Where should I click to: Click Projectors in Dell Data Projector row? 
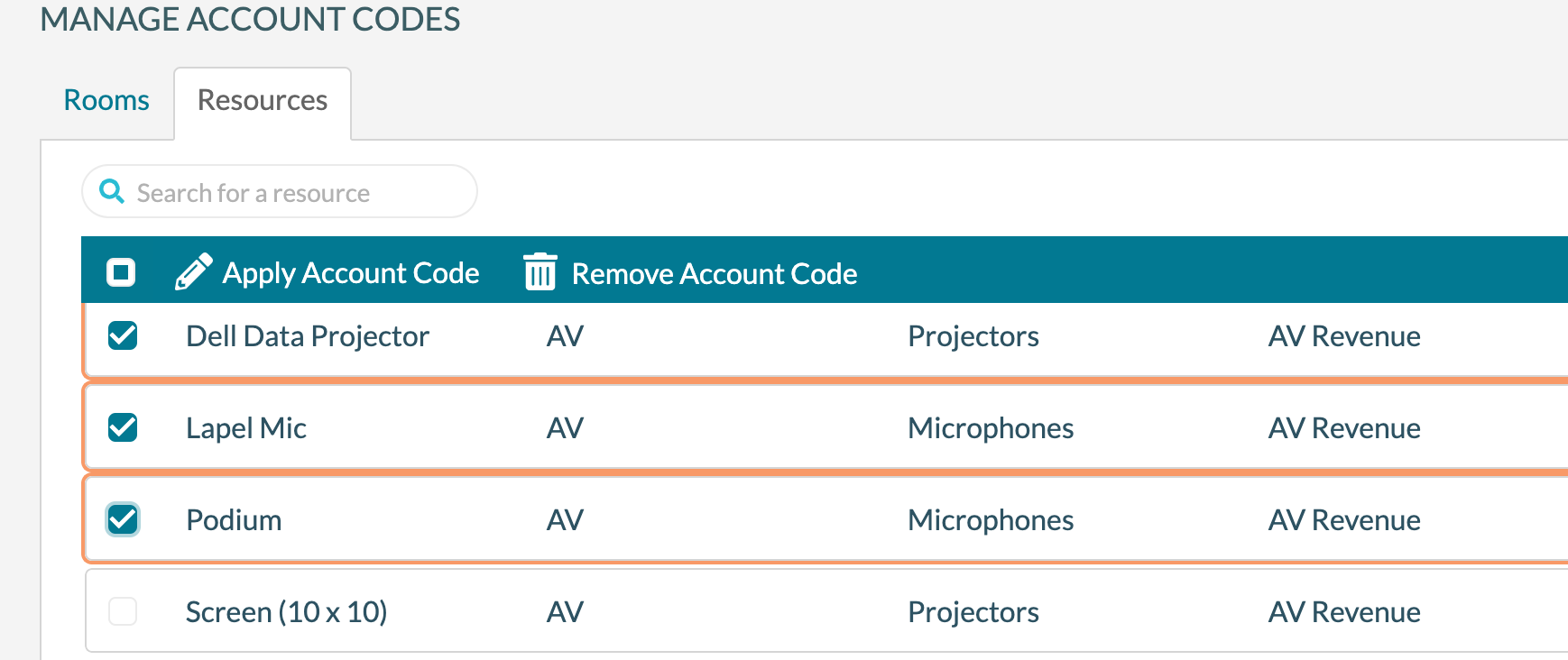(973, 336)
